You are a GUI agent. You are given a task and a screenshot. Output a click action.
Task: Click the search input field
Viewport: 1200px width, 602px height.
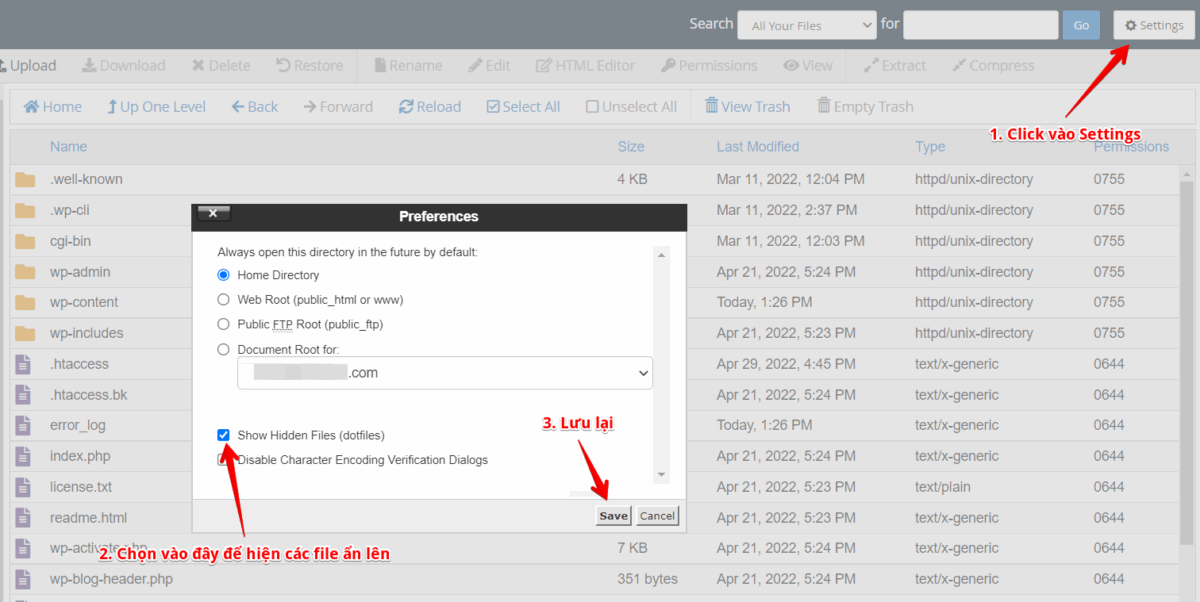pos(980,24)
